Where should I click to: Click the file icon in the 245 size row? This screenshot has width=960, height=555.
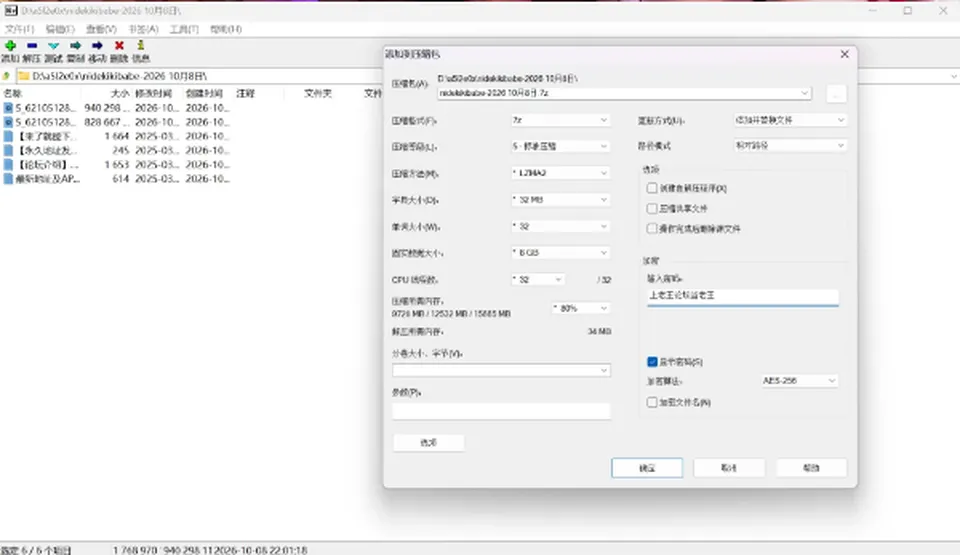point(9,150)
